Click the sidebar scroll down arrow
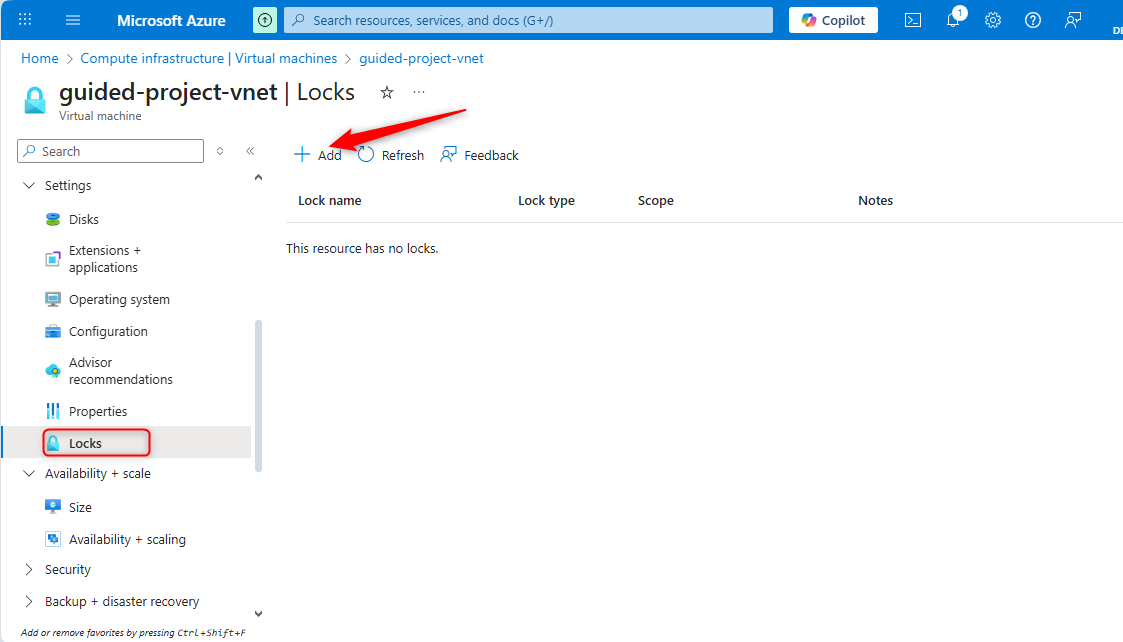This screenshot has height=642, width=1123. (259, 614)
